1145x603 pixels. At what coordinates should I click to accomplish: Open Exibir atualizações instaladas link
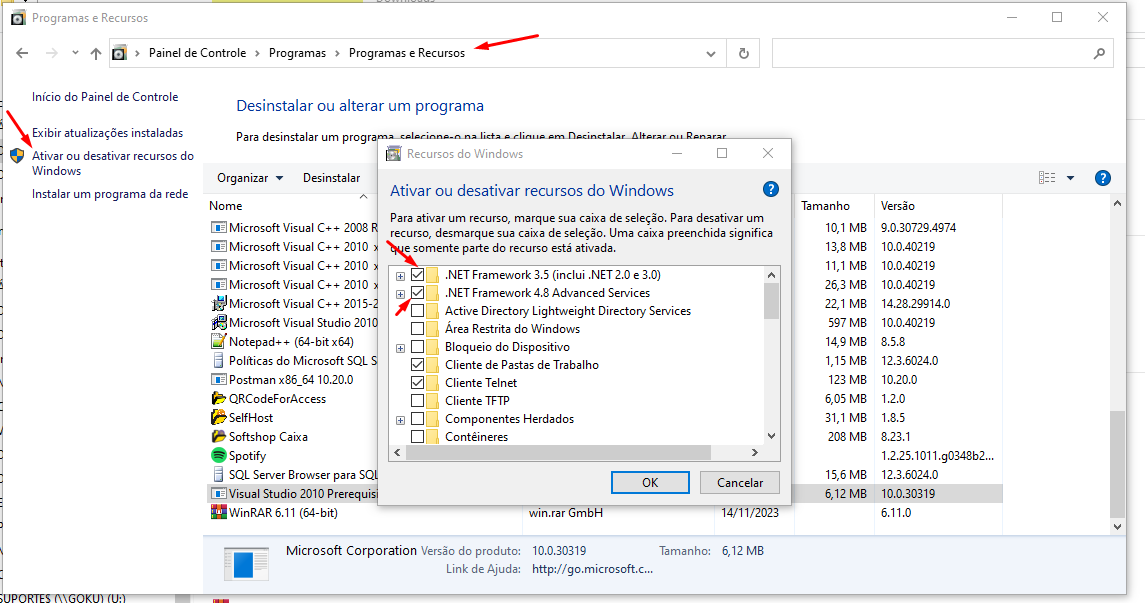(x=107, y=133)
